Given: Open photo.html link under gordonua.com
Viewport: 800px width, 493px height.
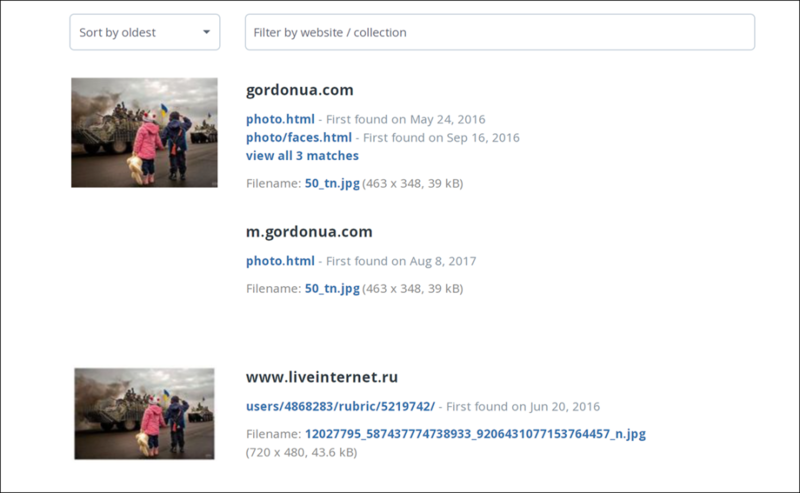Looking at the screenshot, I should click(x=280, y=119).
